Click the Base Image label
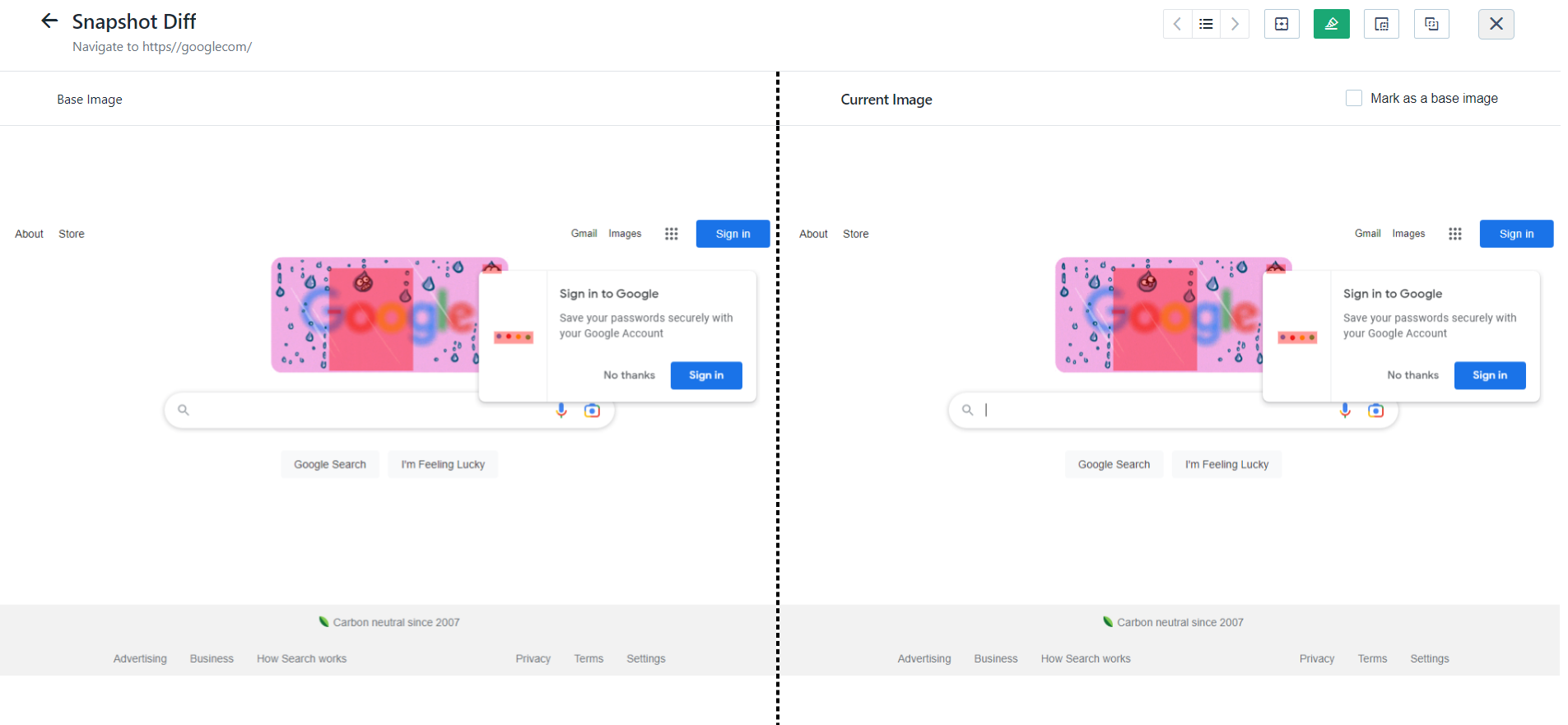This screenshot has height=725, width=1568. (x=90, y=100)
